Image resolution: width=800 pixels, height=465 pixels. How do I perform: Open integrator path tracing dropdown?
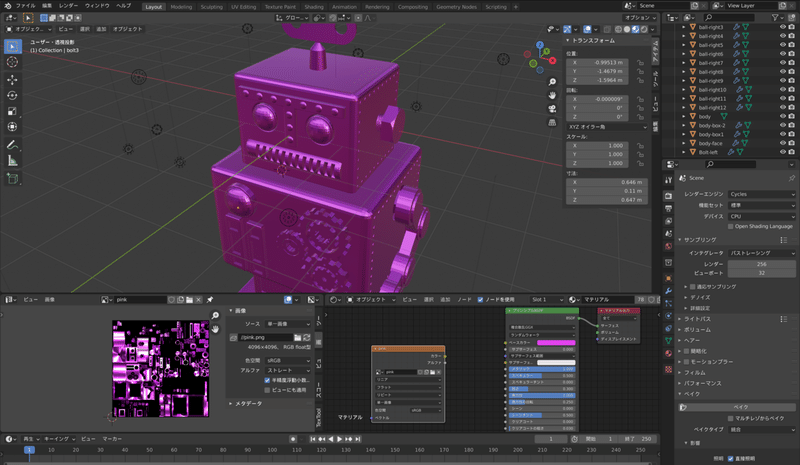pyautogui.click(x=762, y=253)
